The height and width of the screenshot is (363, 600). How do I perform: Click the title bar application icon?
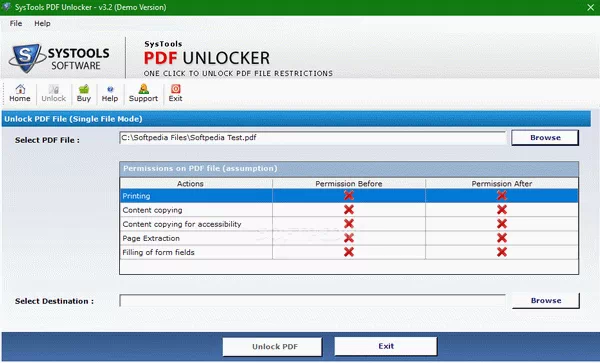[x=6, y=7]
